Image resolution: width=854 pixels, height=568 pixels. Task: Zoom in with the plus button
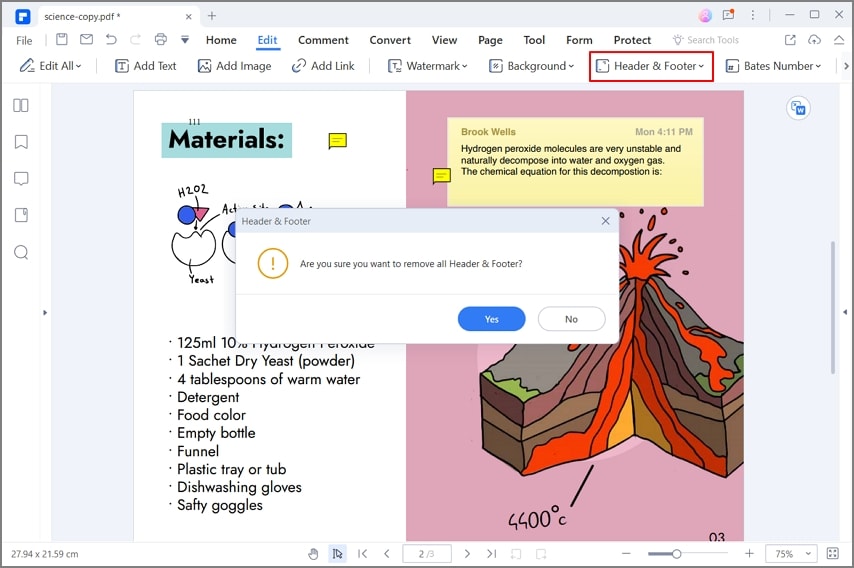click(749, 554)
